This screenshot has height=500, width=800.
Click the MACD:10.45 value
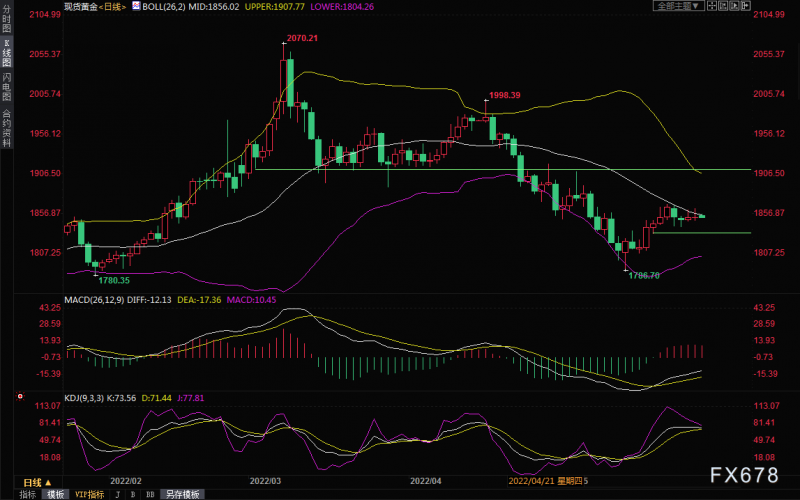pyautogui.click(x=252, y=300)
